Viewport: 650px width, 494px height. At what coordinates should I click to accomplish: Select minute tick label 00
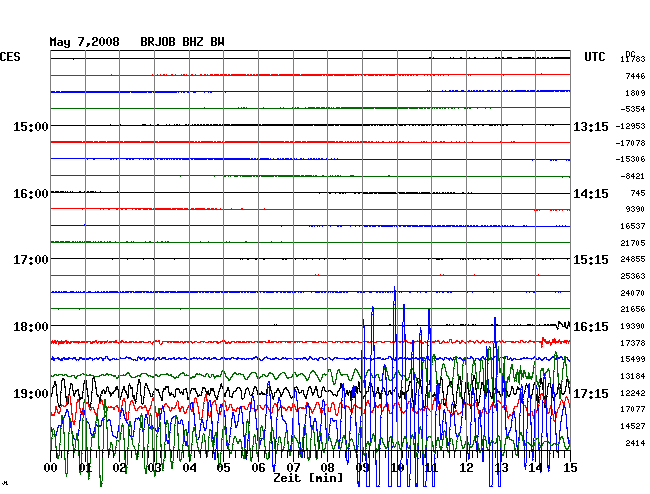pos(51,468)
